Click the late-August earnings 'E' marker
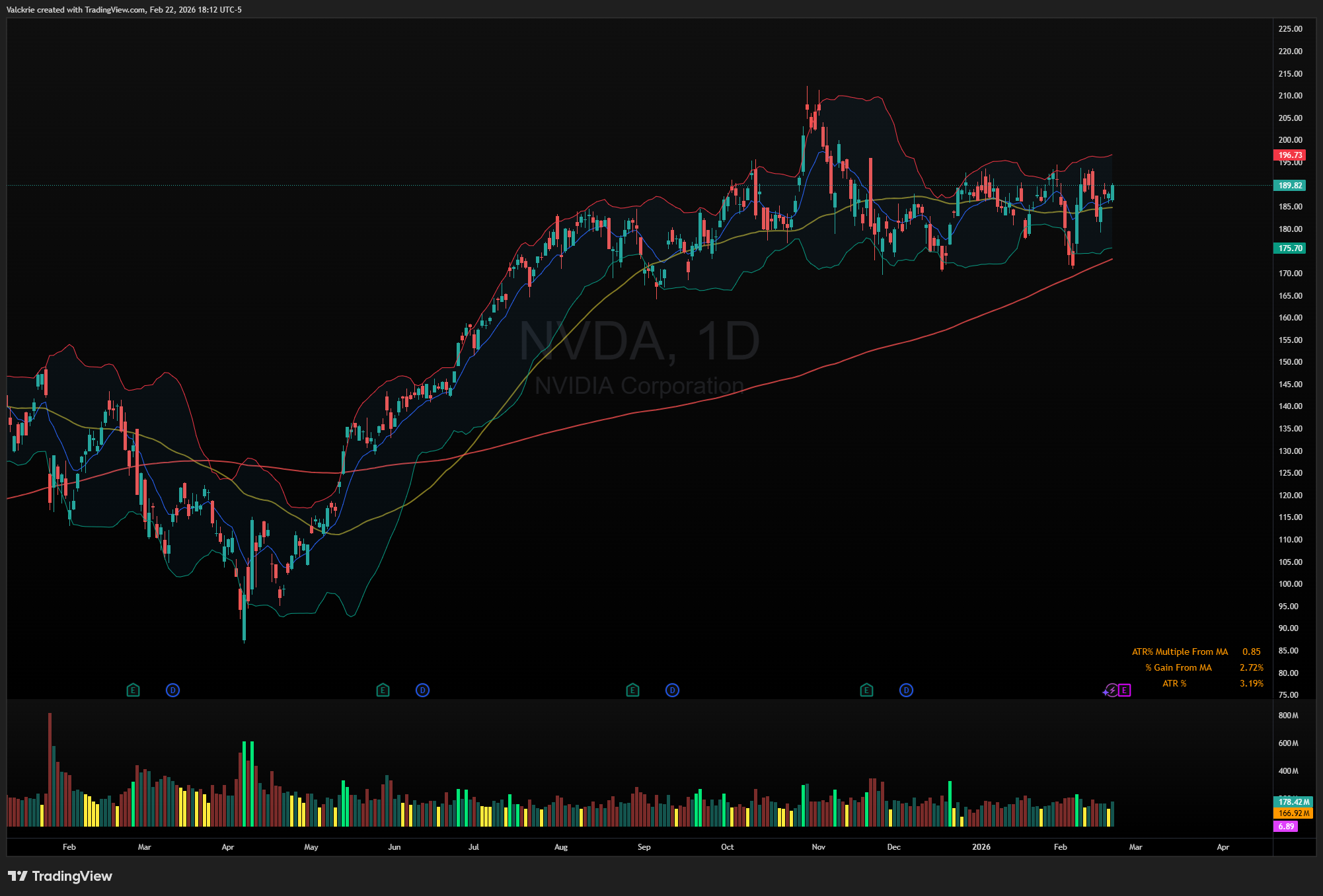This screenshot has width=1323, height=896. [632, 691]
